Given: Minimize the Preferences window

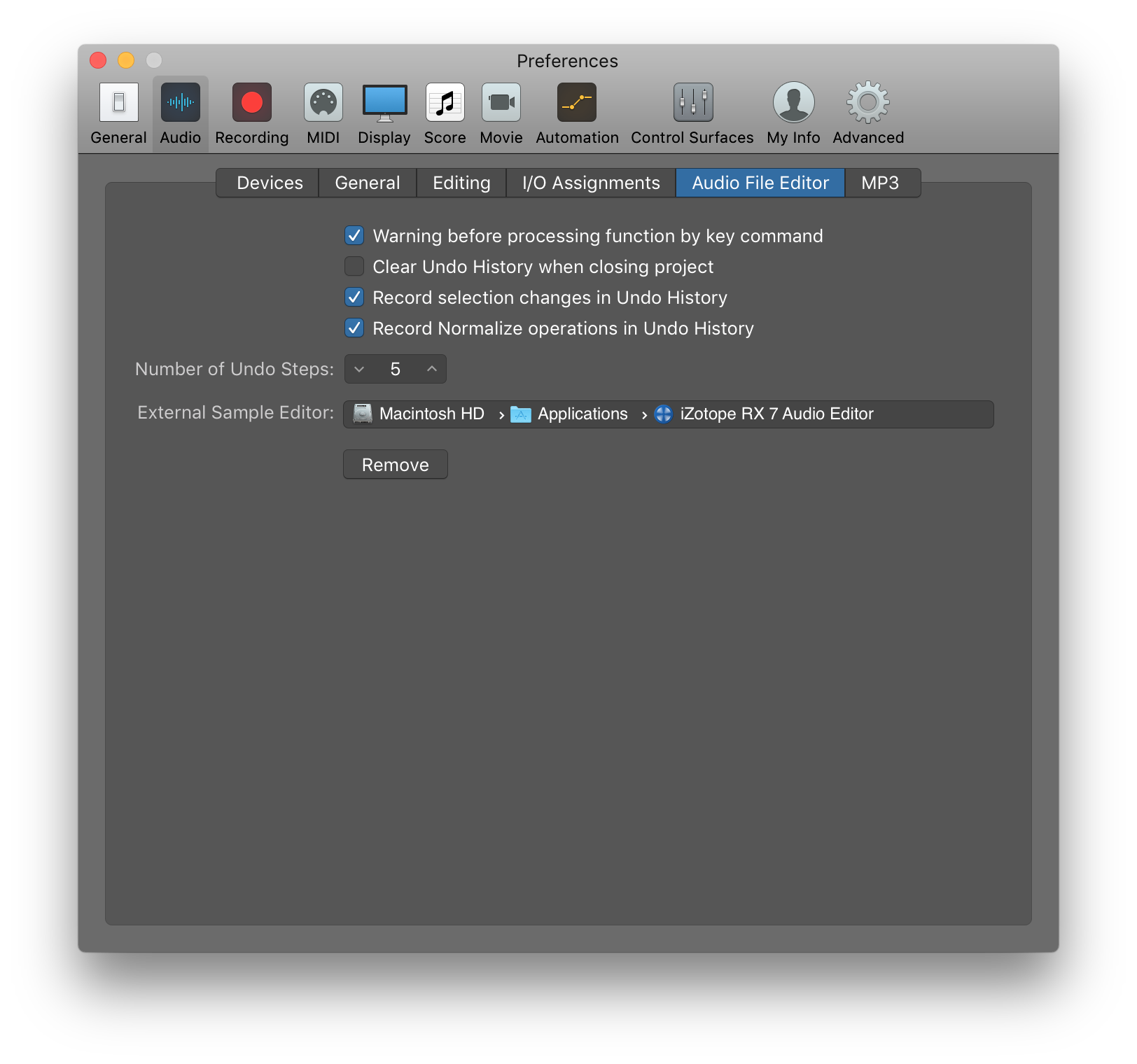Looking at the screenshot, I should coord(126,61).
